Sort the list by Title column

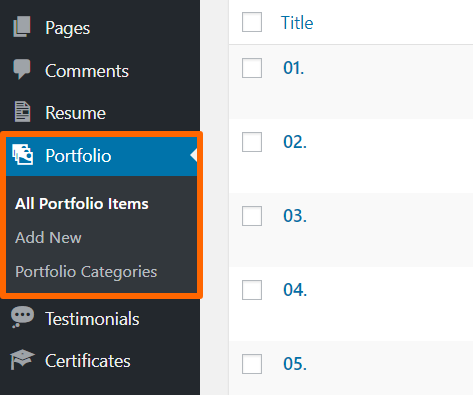tap(297, 23)
